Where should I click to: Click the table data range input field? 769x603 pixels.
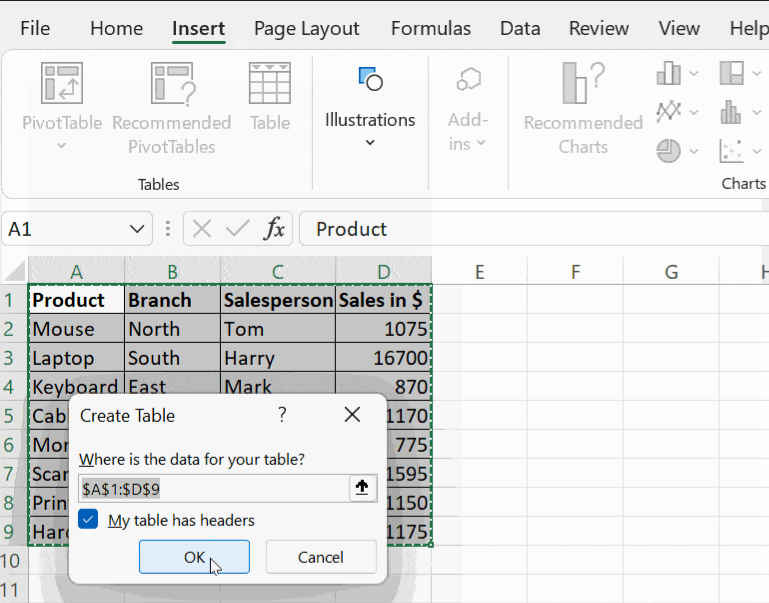(x=212, y=488)
